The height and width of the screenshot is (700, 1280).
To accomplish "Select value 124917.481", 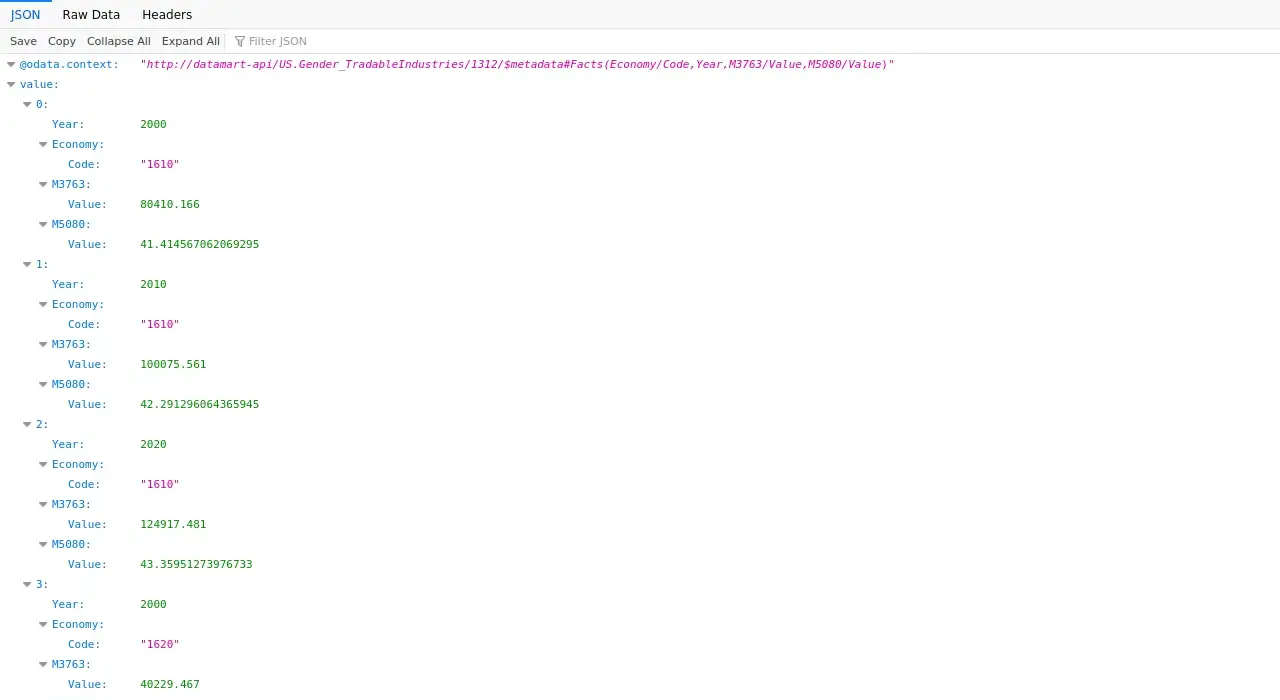I will pyautogui.click(x=173, y=524).
